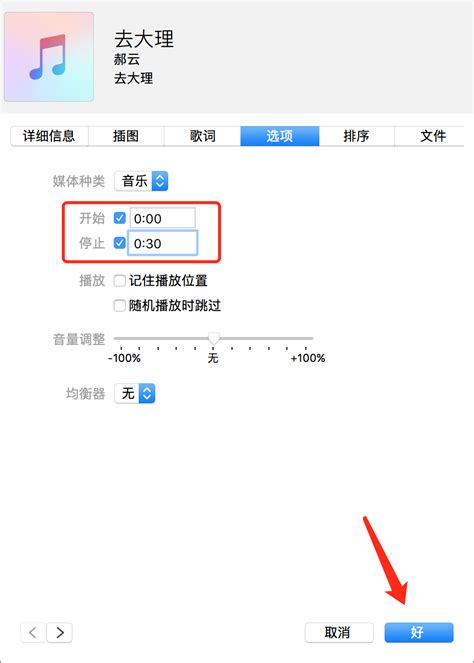Image resolution: width=474 pixels, height=663 pixels.
Task: Open the 媒体种类 音乐 dropdown
Action: click(141, 181)
